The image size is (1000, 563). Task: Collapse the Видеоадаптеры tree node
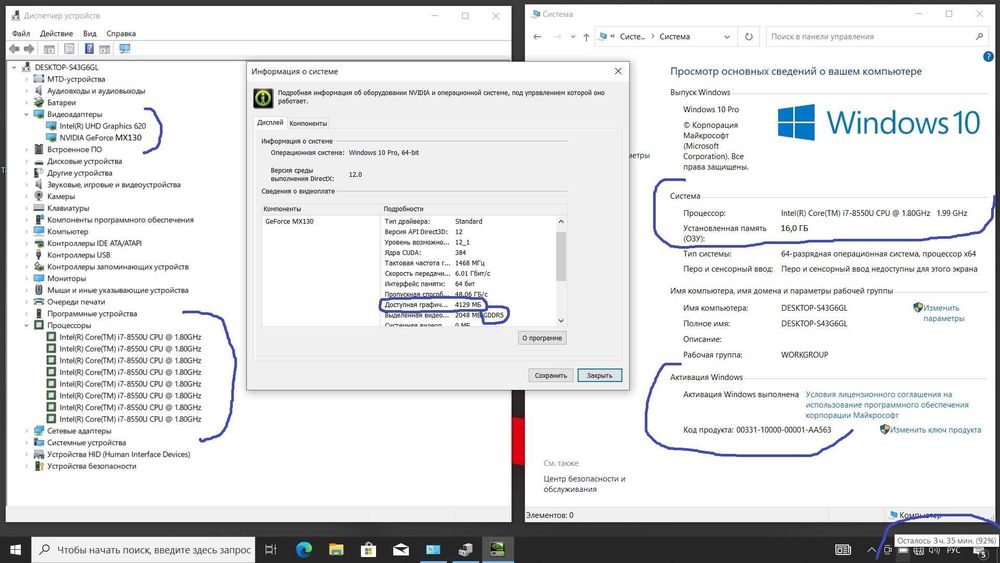tap(27, 115)
